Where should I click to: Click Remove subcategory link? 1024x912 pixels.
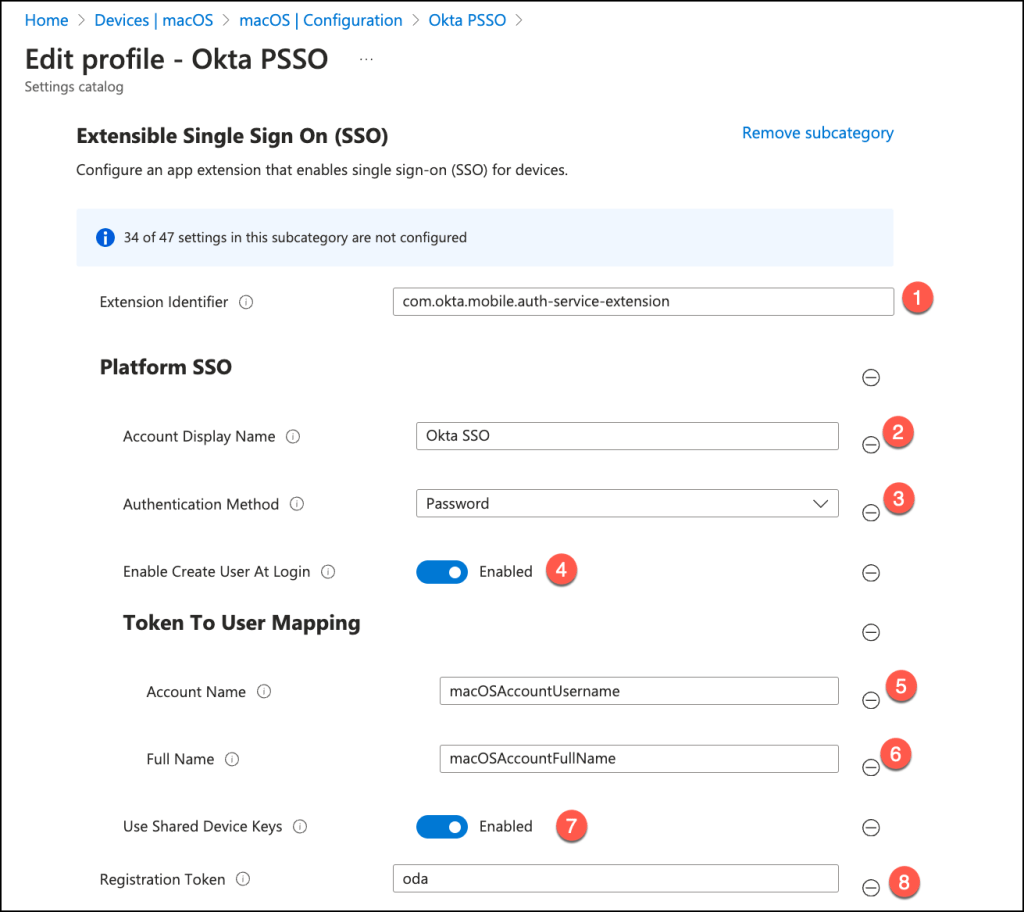pos(817,133)
